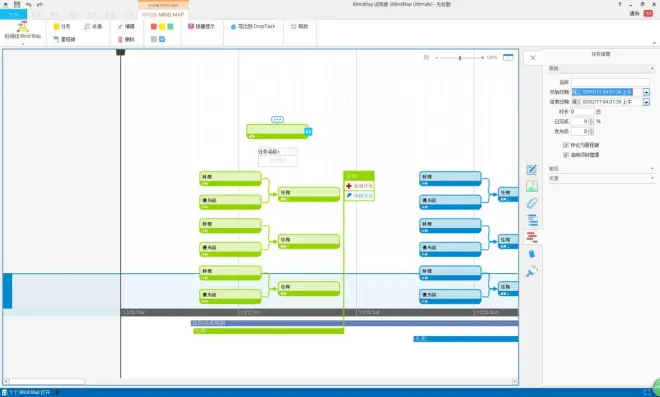This screenshot has width=660, height=397.
Task: Click zoom out minus button
Action: point(436,58)
